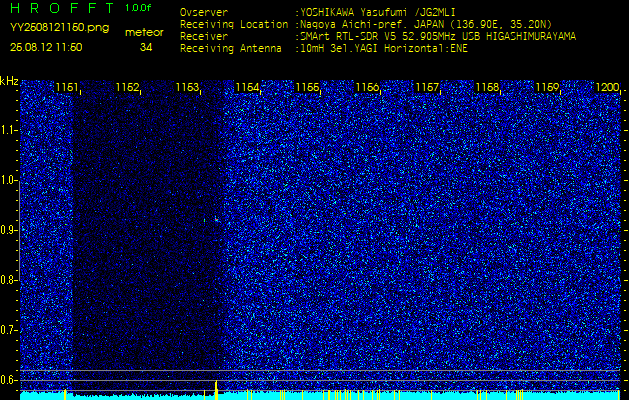Click the 1157 time axis label
The height and width of the screenshot is (400, 629).
point(427,87)
